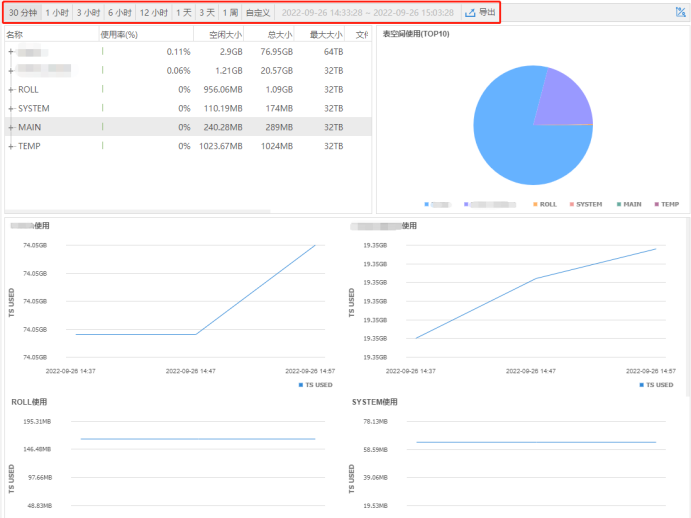Screen dimensions: 691x518
Task: Select the 1 周 time range
Action: (230, 13)
